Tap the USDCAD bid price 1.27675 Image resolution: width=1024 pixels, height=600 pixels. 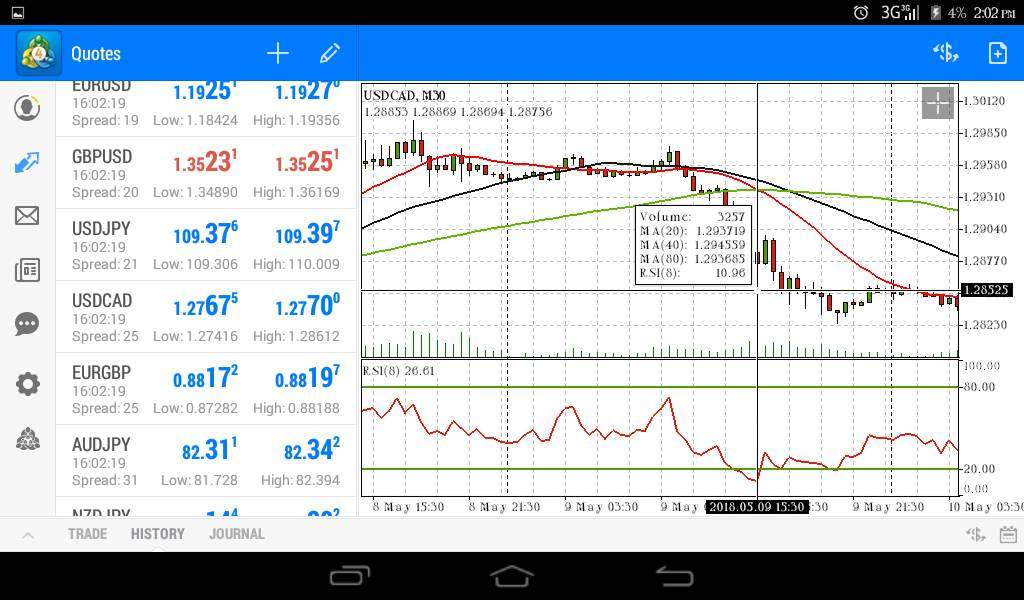click(x=206, y=305)
